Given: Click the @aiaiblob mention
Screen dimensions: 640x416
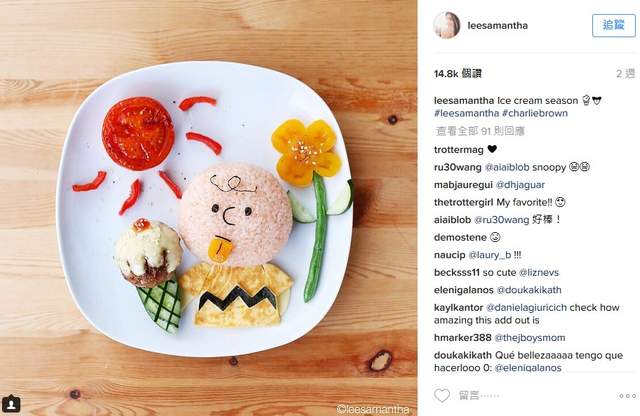Looking at the screenshot, I should [507, 167].
